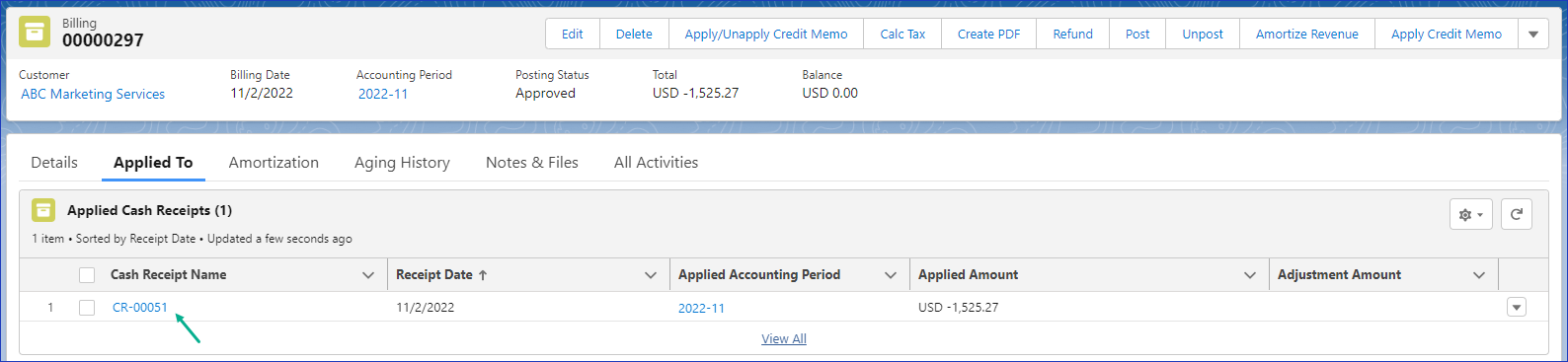Screen dimensions: 1568x362
Task: Open the Applied Cash Receipts (1) title
Action: tap(149, 210)
